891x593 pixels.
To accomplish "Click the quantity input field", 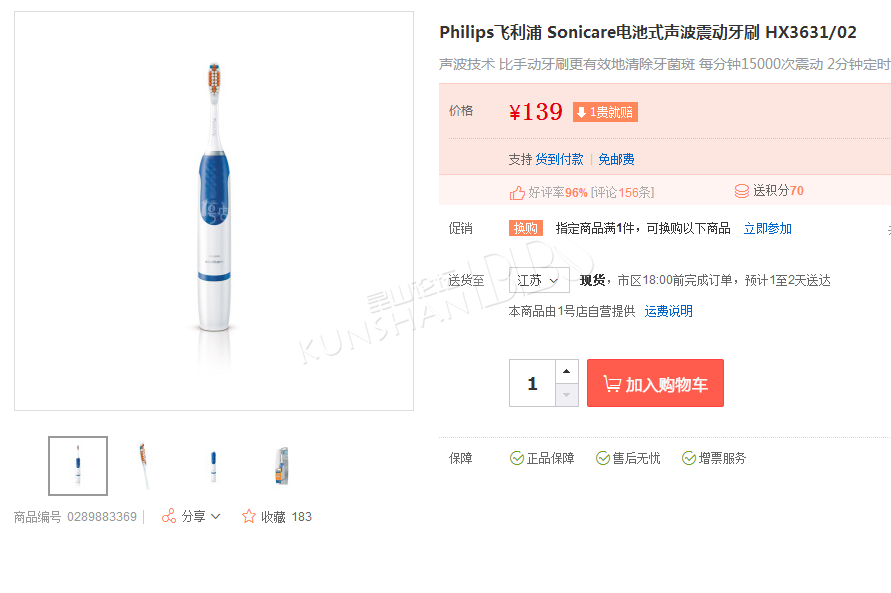I will pyautogui.click(x=532, y=383).
